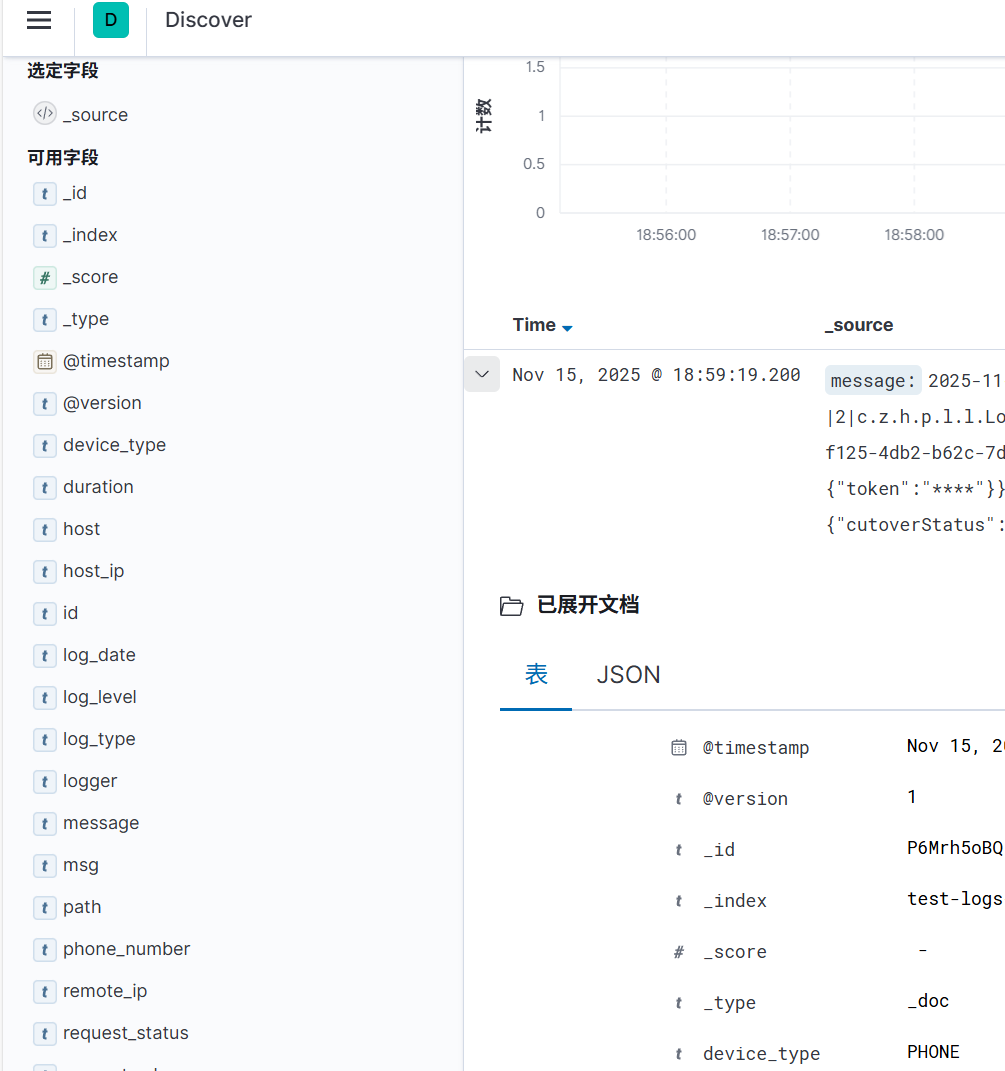This screenshot has height=1071, width=1005.
Task: Select the phone_number field in list
Action: coord(126,949)
